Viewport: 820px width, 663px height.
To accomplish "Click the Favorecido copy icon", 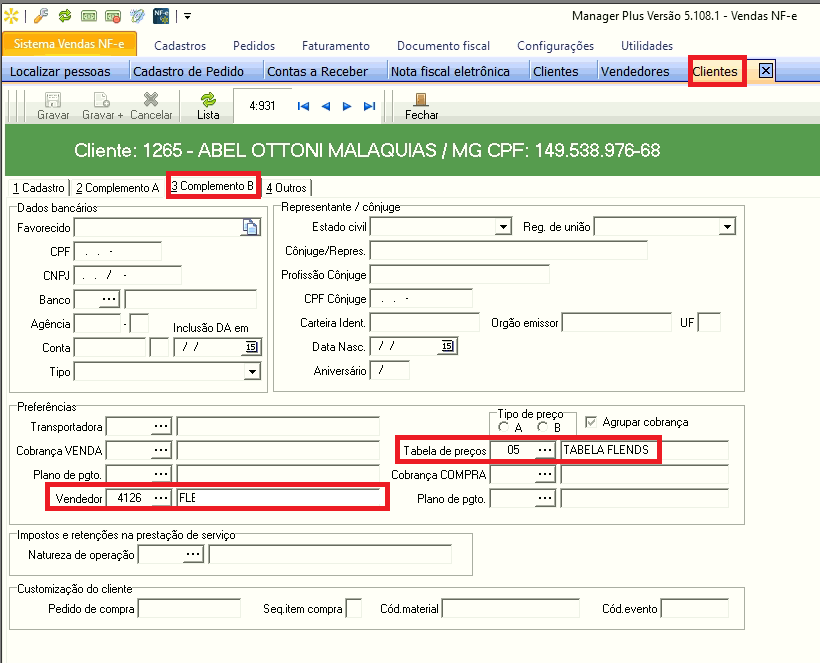I will click(250, 227).
